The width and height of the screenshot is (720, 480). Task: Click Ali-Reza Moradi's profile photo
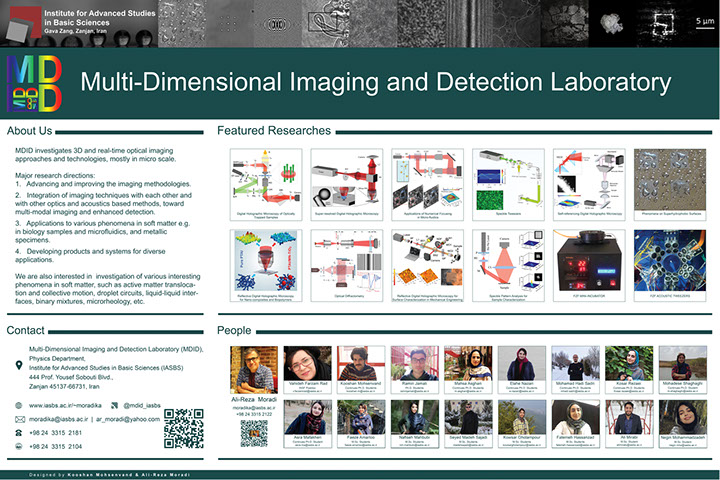click(x=254, y=369)
